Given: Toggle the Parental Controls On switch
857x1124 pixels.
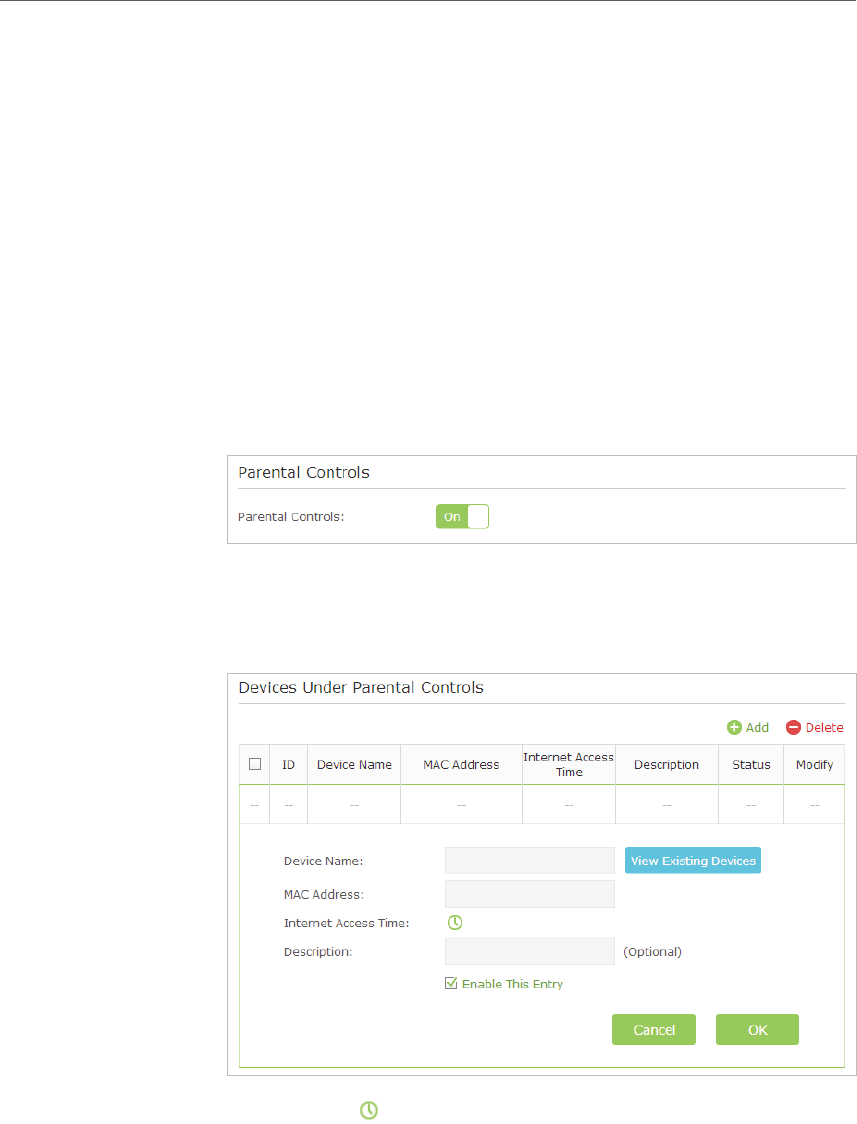Looking at the screenshot, I should click(x=462, y=517).
